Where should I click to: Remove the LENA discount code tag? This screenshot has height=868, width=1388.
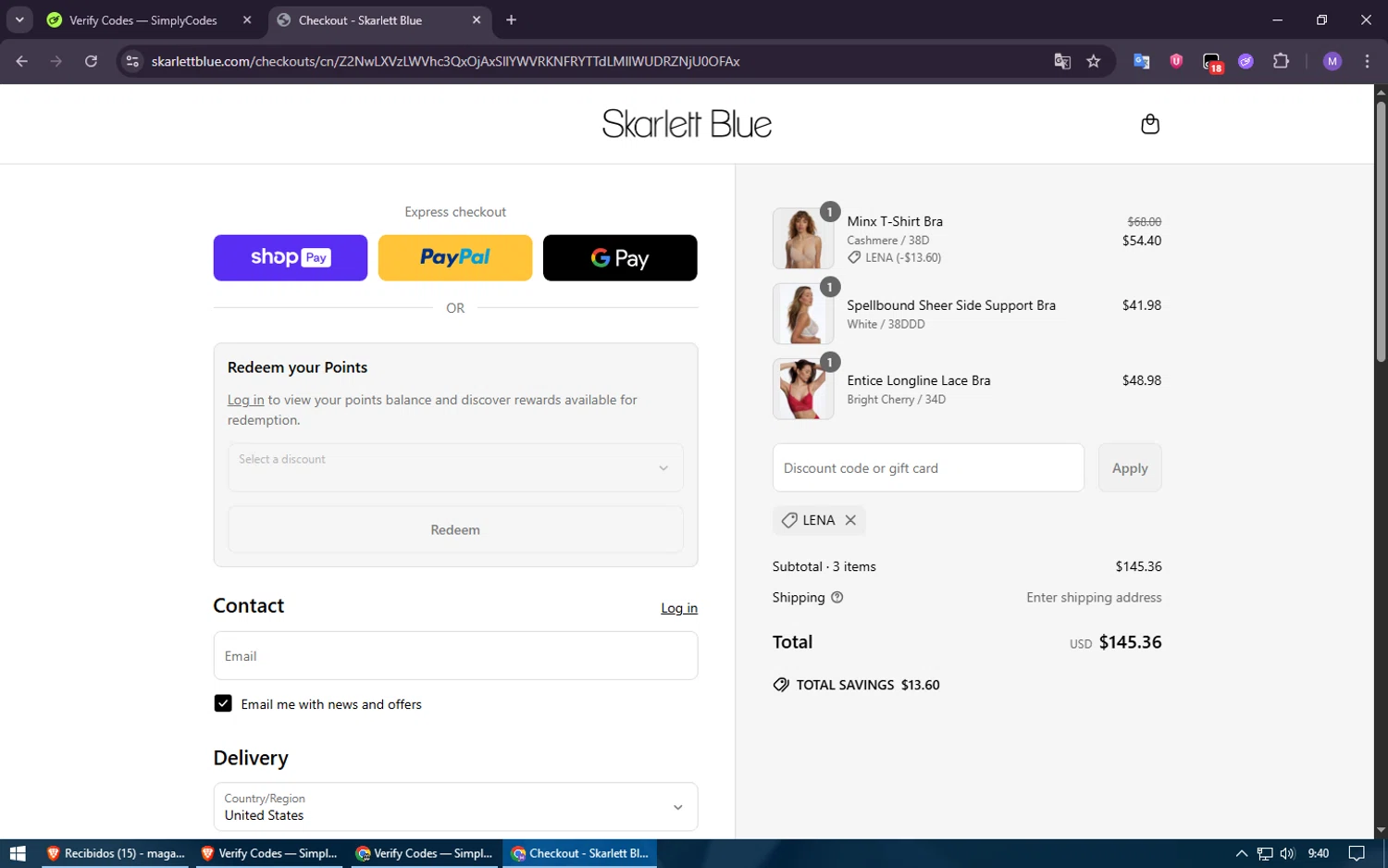(850, 520)
